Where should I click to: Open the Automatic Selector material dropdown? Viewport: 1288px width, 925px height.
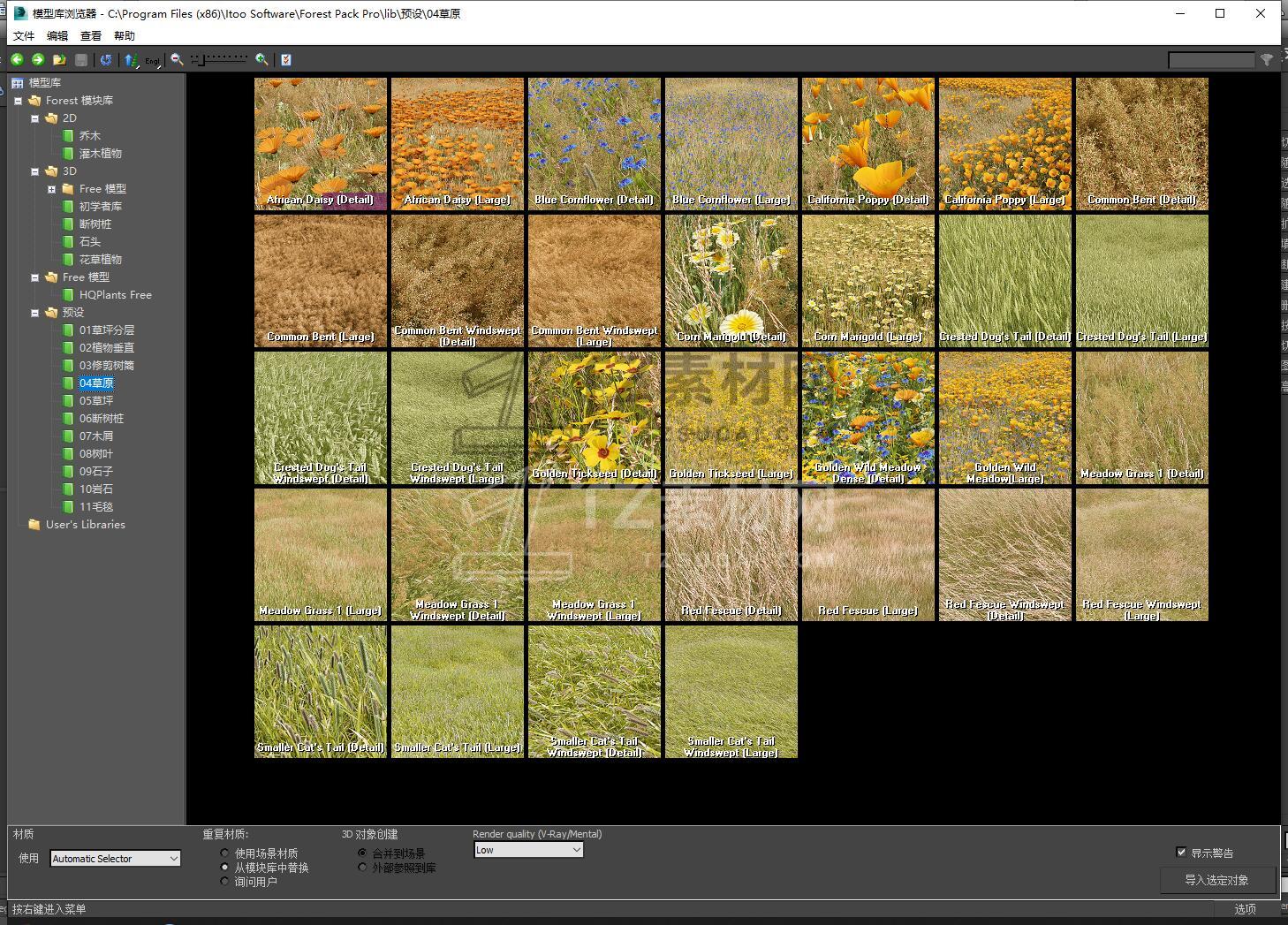[x=115, y=859]
